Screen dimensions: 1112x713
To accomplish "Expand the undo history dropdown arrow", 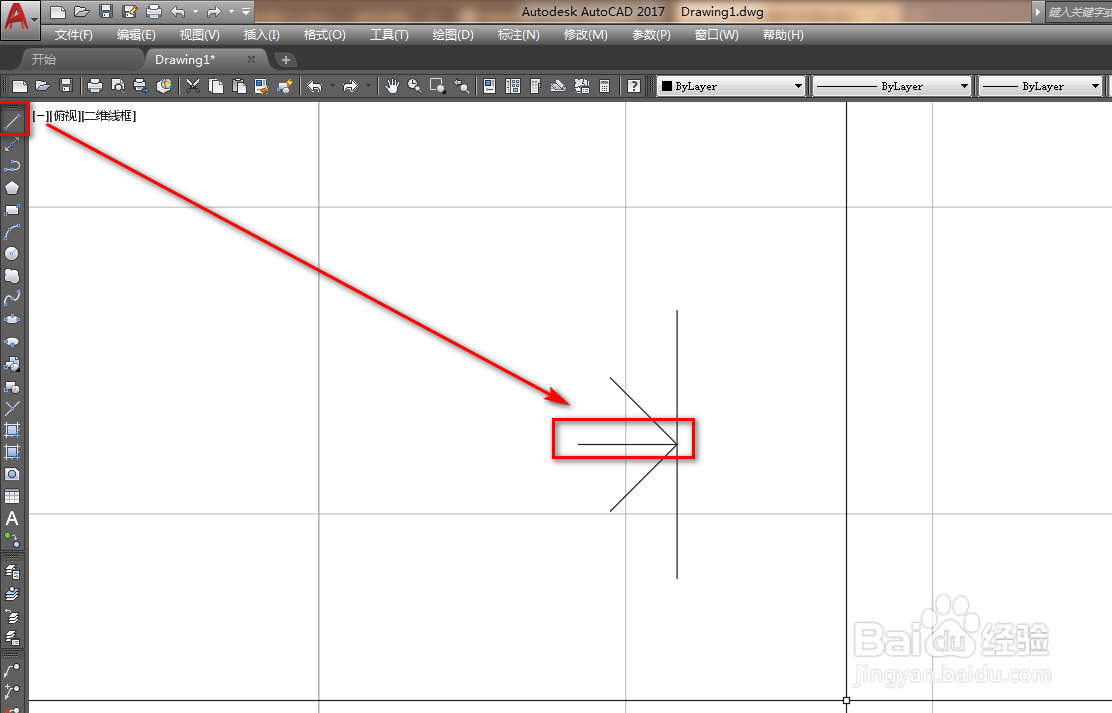I will [332, 87].
